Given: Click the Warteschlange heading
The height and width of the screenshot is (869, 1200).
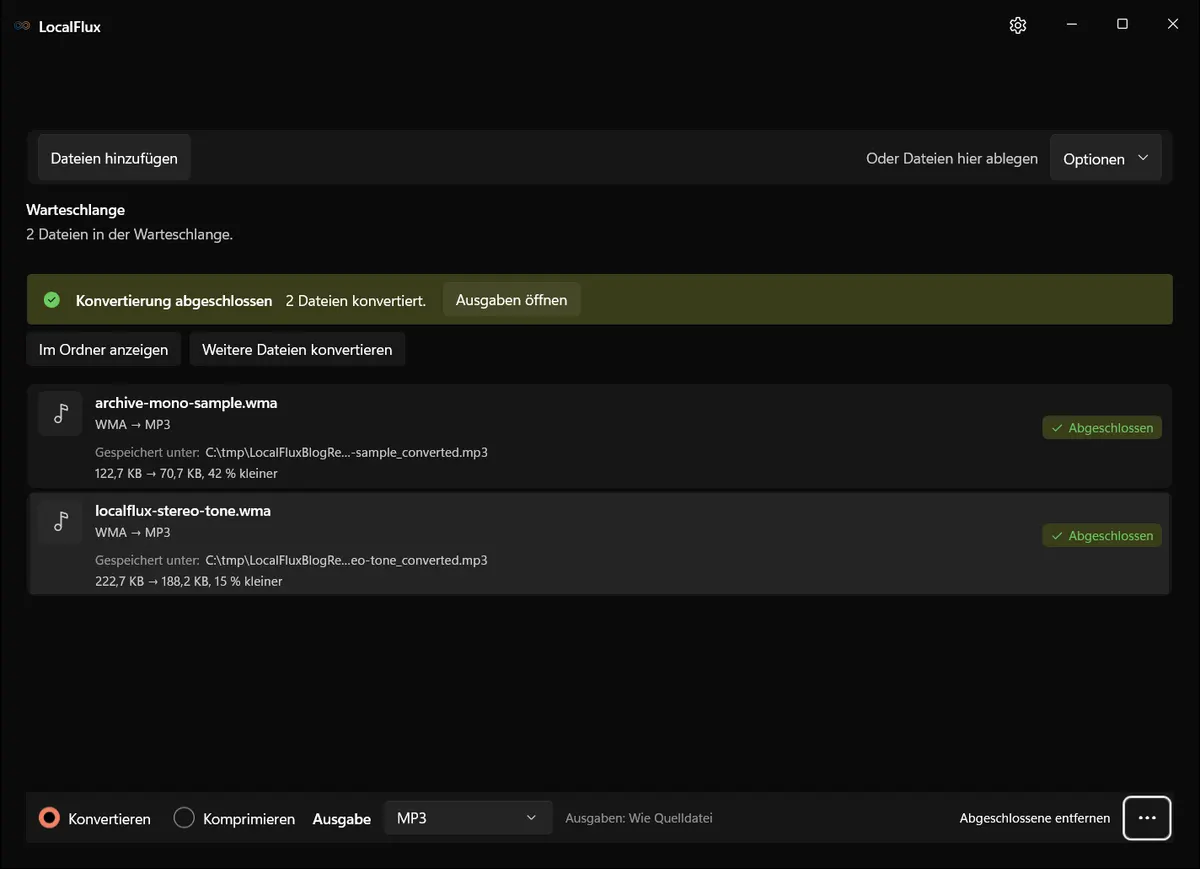Looking at the screenshot, I should pos(76,210).
